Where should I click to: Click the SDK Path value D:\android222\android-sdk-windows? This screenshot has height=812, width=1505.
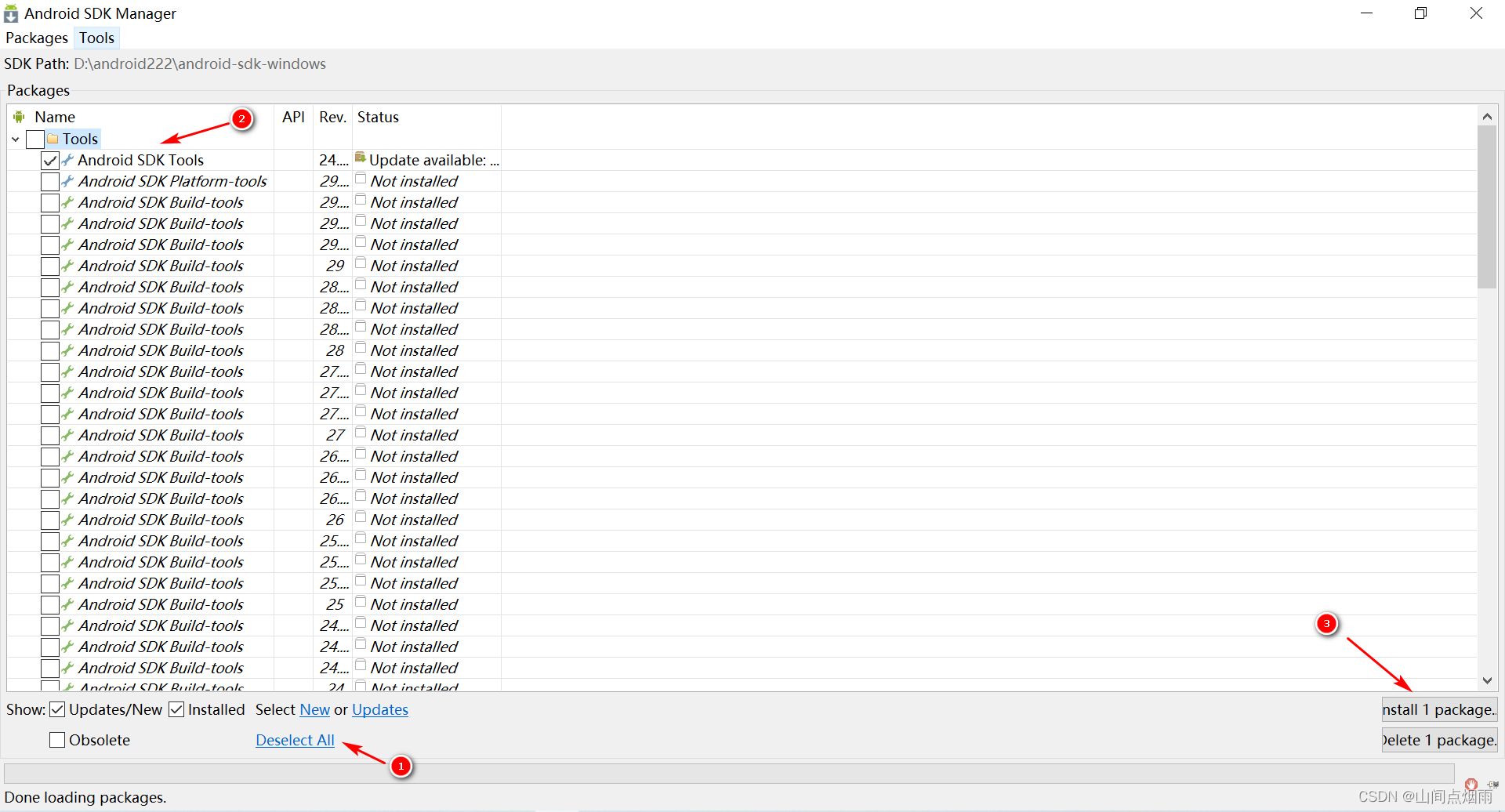point(200,63)
